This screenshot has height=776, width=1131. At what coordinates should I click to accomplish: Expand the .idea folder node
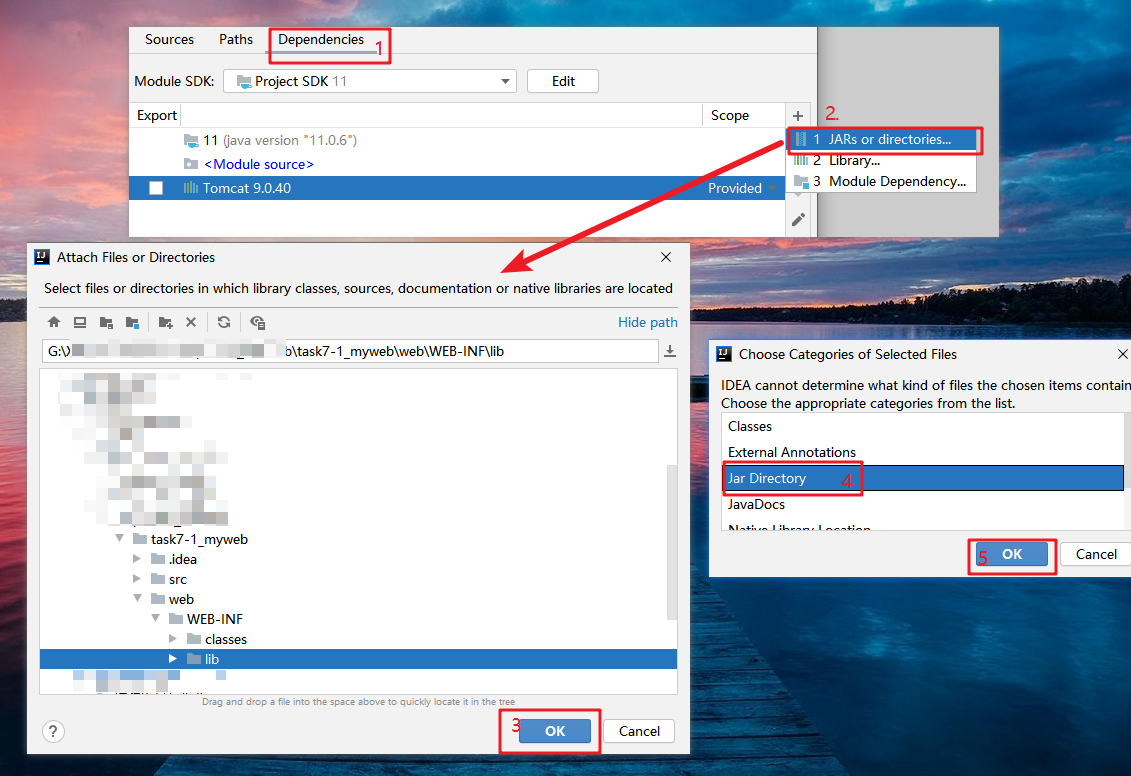pos(137,559)
